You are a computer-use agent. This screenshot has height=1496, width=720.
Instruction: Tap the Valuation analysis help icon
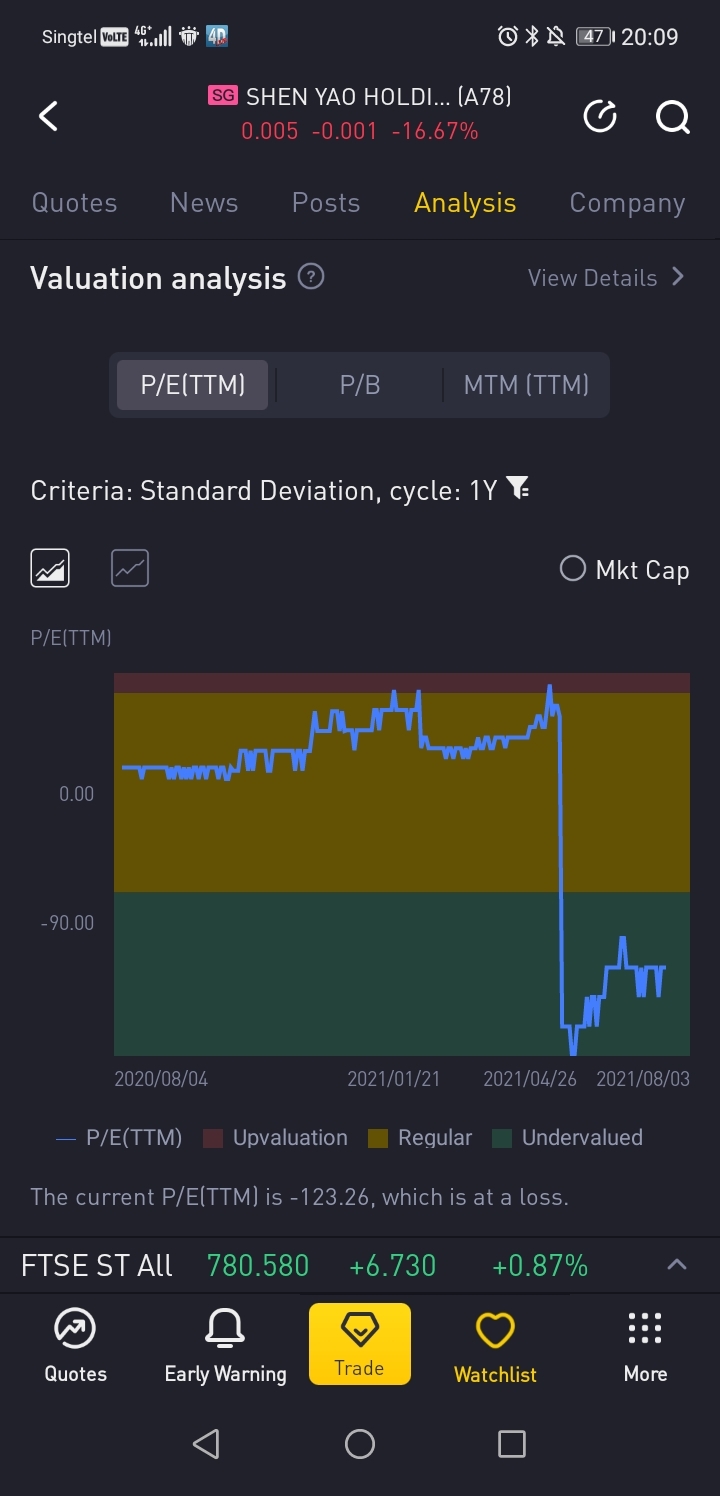[311, 277]
